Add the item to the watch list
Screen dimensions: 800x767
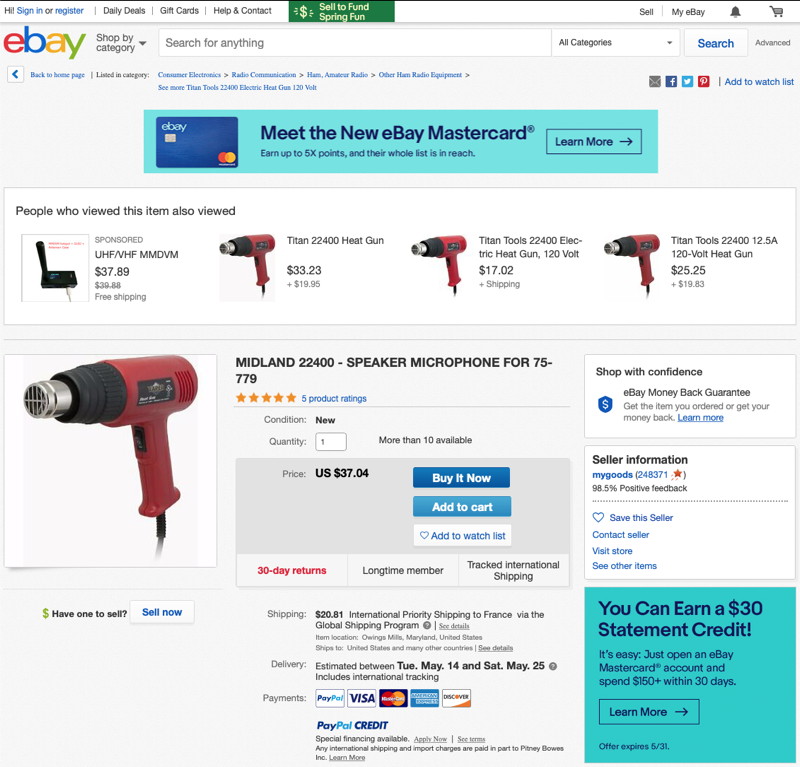pos(462,536)
